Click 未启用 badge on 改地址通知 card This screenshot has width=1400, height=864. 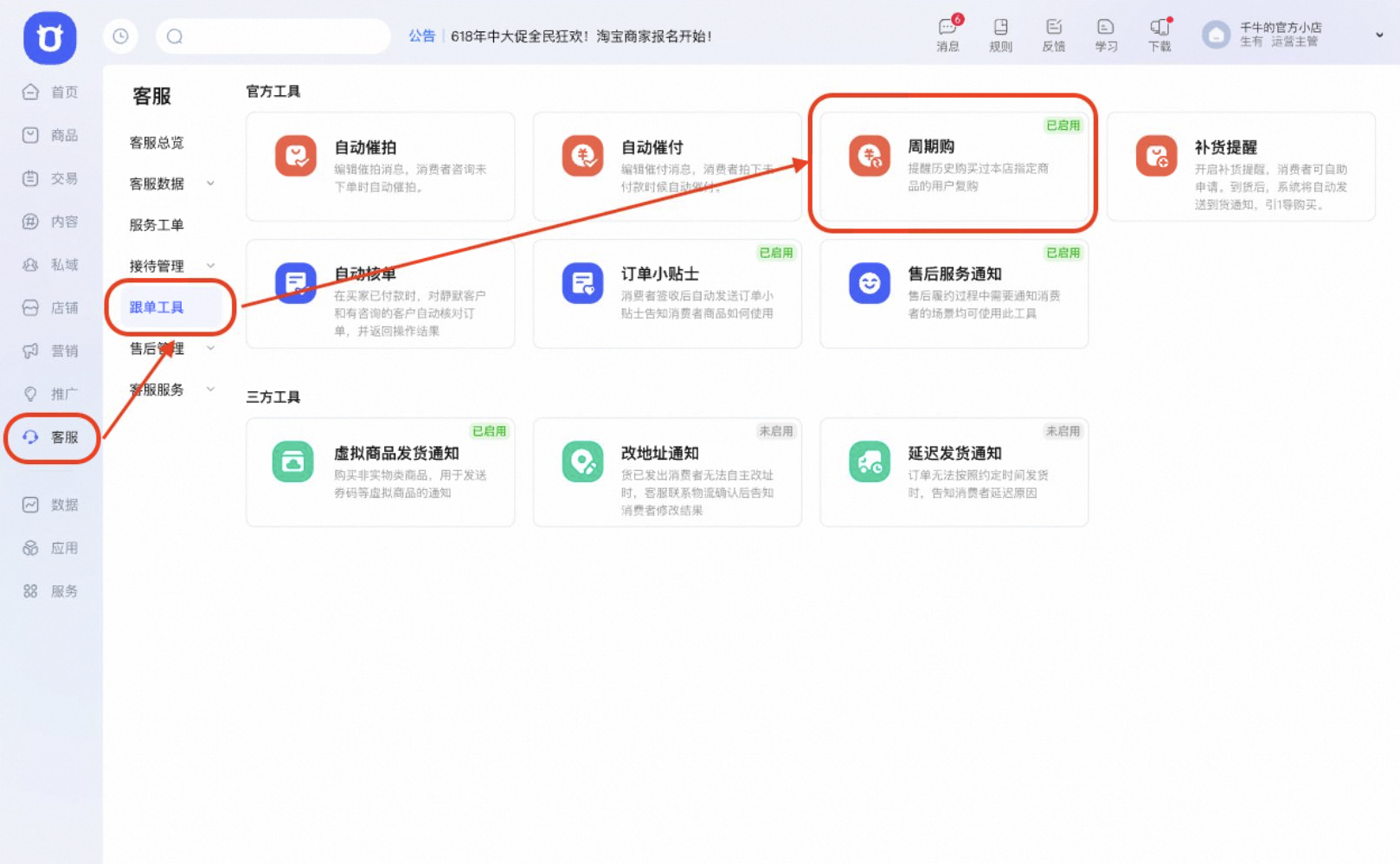click(x=776, y=431)
